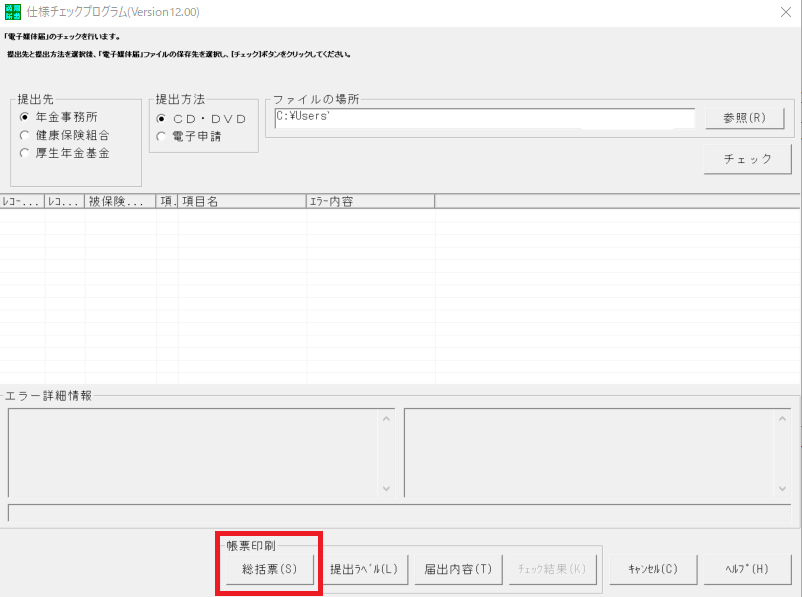The image size is (802, 597).
Task: Print the 総括票(S) summary sheet
Action: coord(270,569)
